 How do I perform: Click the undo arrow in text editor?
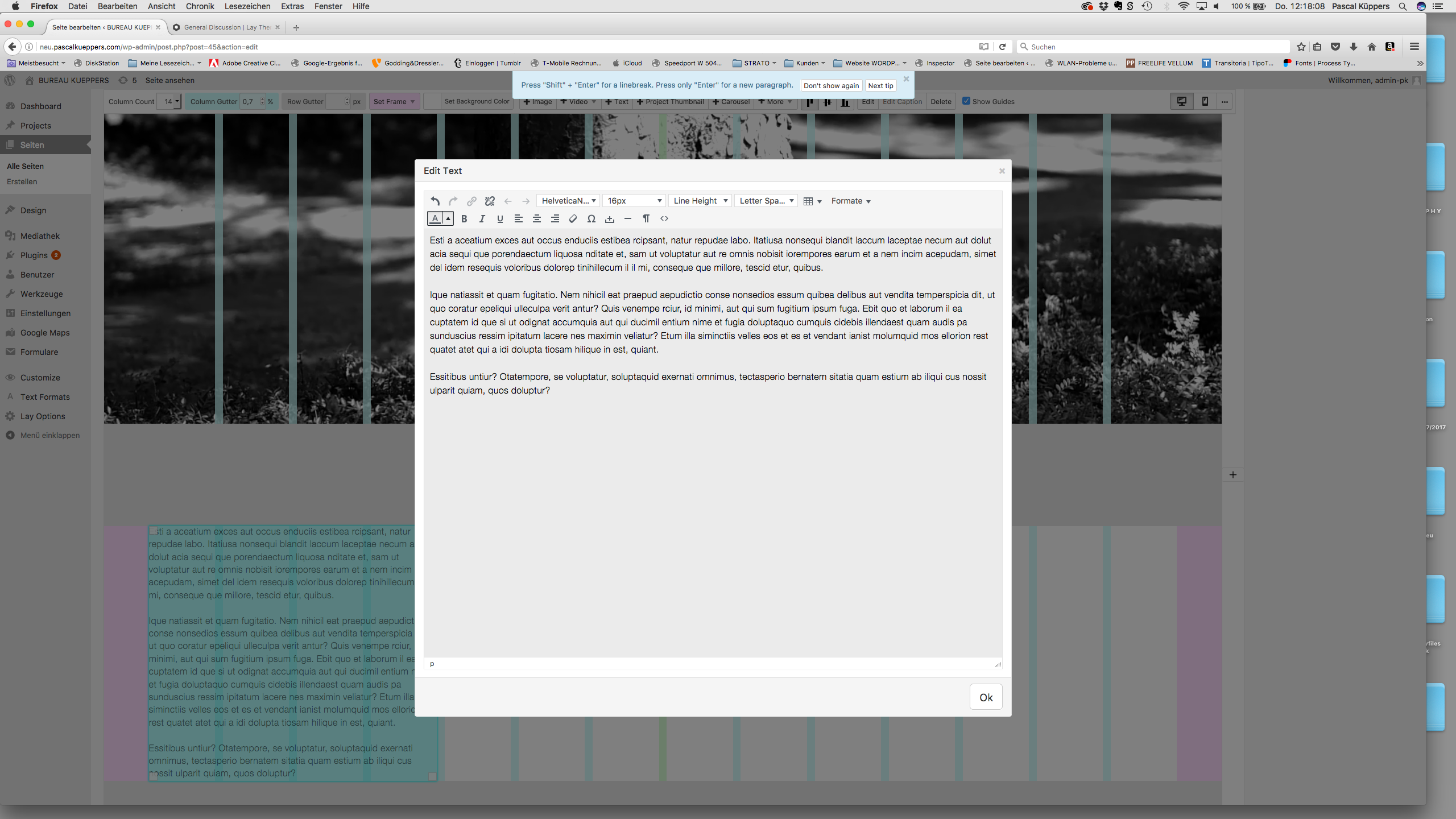pos(435,201)
